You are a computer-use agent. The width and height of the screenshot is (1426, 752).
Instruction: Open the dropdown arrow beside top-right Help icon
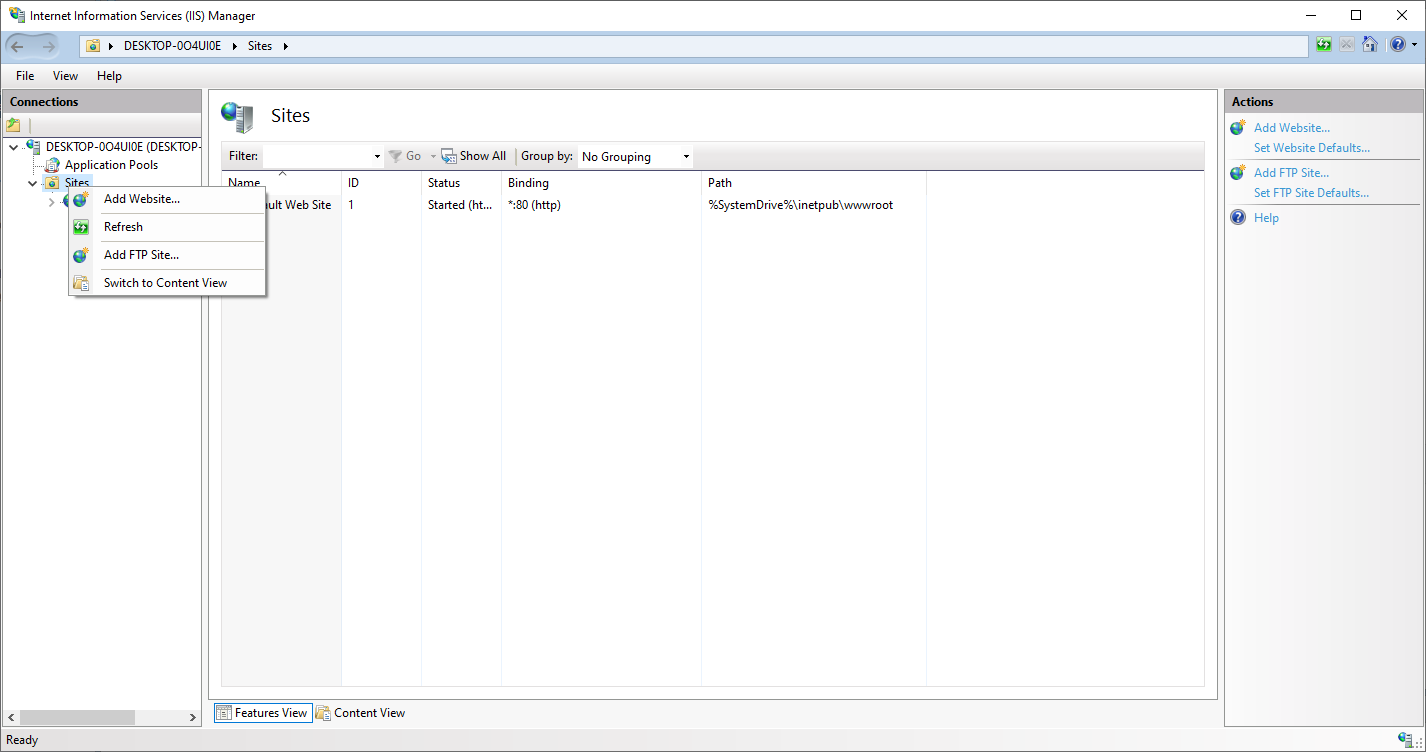click(1414, 46)
